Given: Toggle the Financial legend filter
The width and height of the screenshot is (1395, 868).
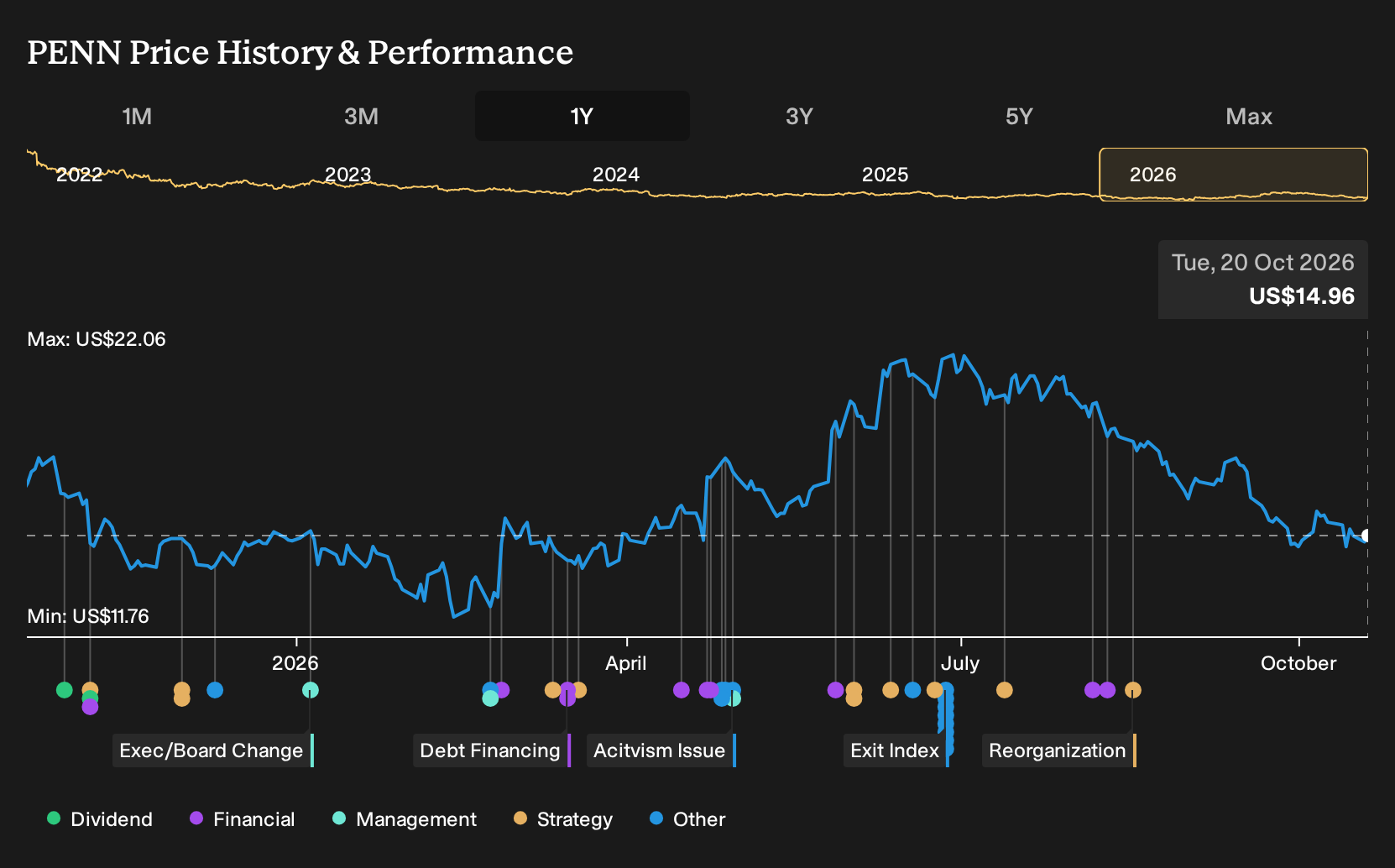Looking at the screenshot, I should click(243, 819).
